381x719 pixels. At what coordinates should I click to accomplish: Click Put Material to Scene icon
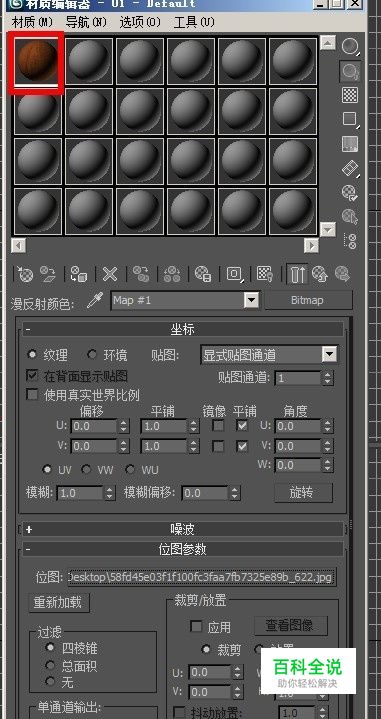pos(48,274)
